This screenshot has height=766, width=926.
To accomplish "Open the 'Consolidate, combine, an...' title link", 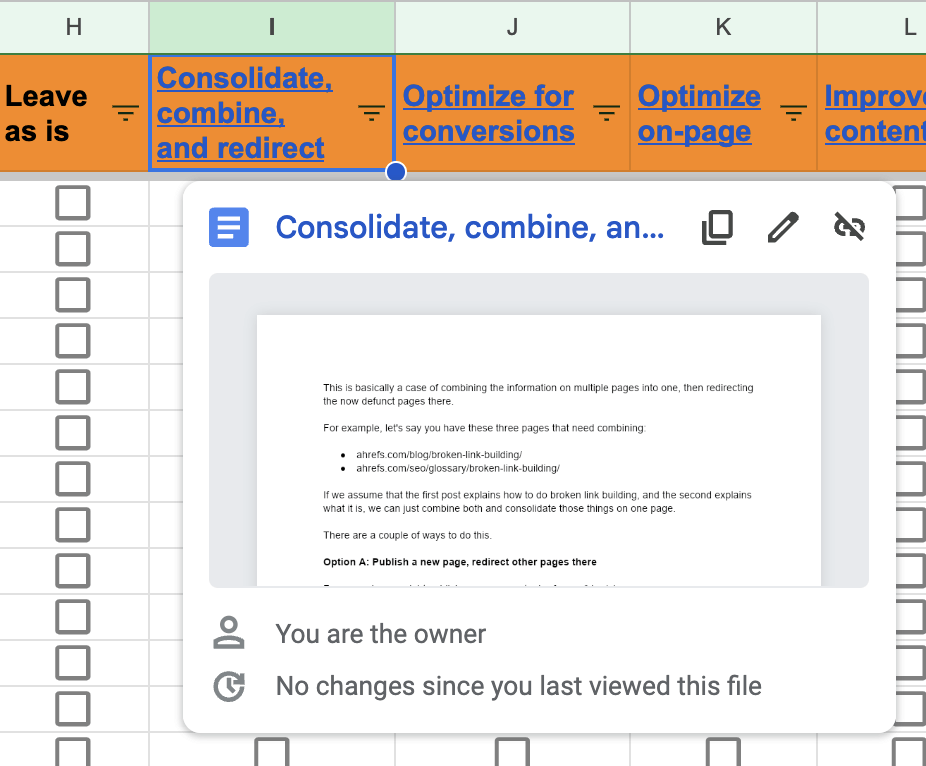I will click(470, 228).
